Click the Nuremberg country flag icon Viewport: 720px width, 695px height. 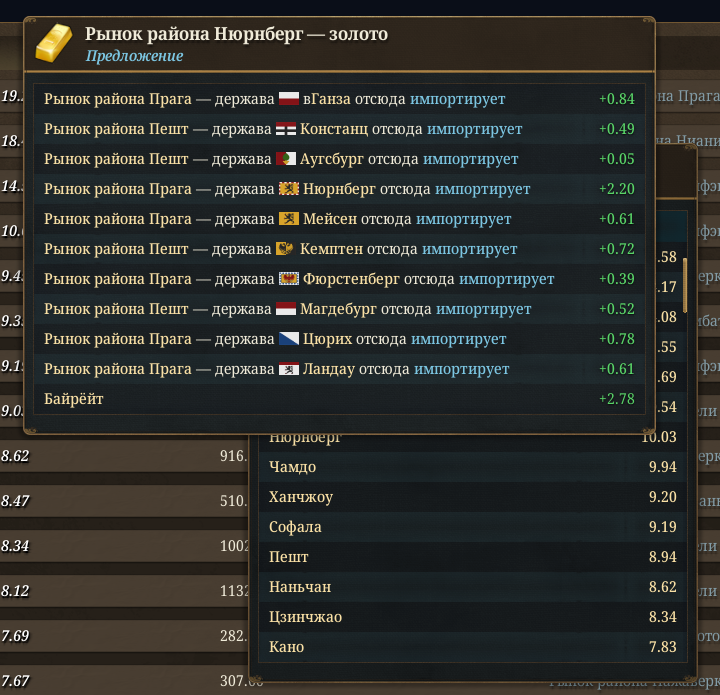point(289,189)
